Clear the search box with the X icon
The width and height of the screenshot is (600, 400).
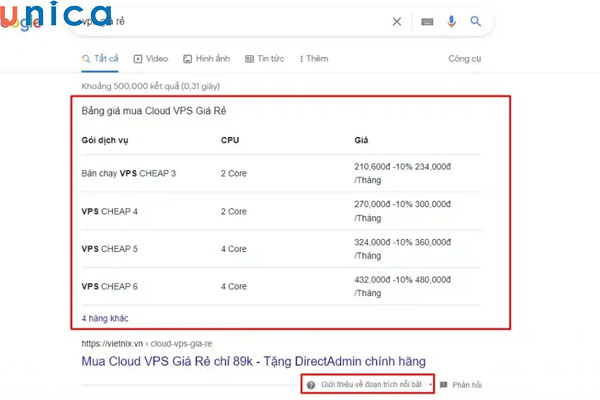[397, 21]
